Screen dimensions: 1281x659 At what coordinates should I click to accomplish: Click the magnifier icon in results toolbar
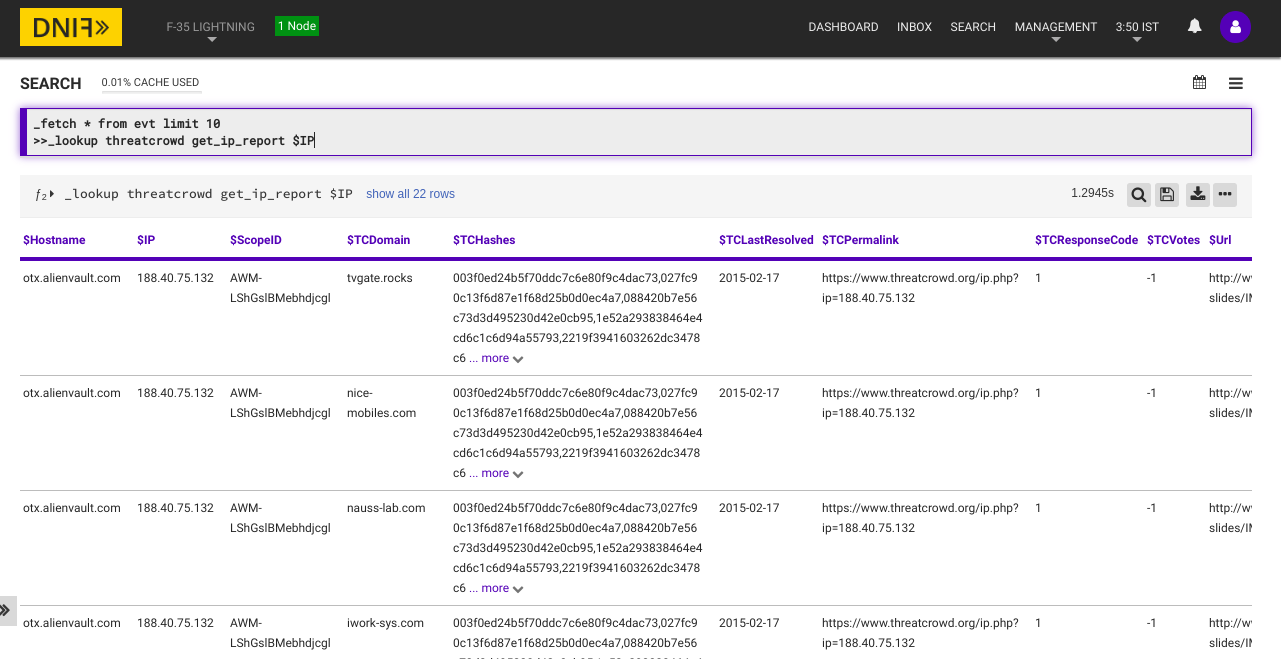pyautogui.click(x=1138, y=195)
